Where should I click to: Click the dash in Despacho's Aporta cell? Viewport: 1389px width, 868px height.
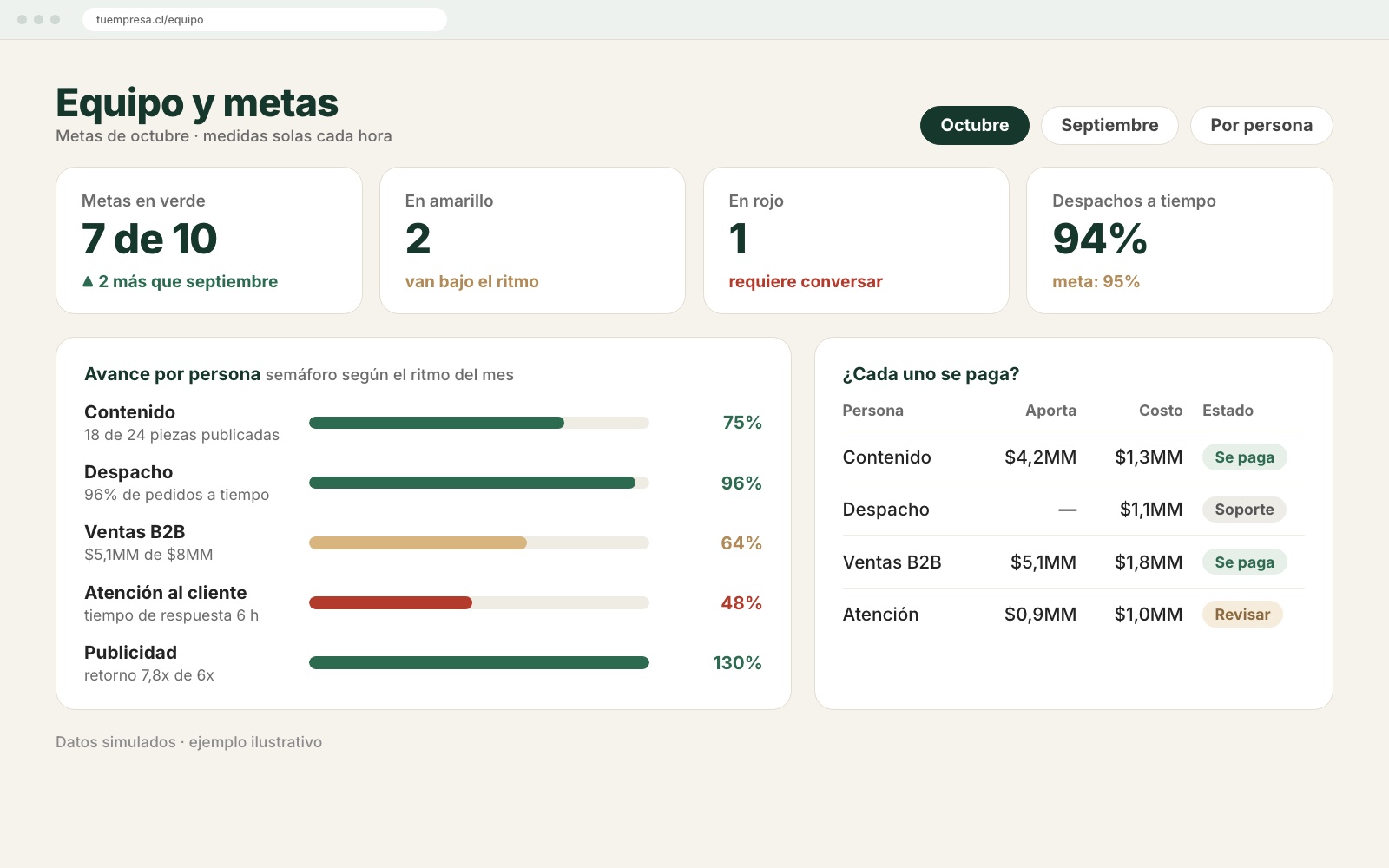tap(1067, 510)
